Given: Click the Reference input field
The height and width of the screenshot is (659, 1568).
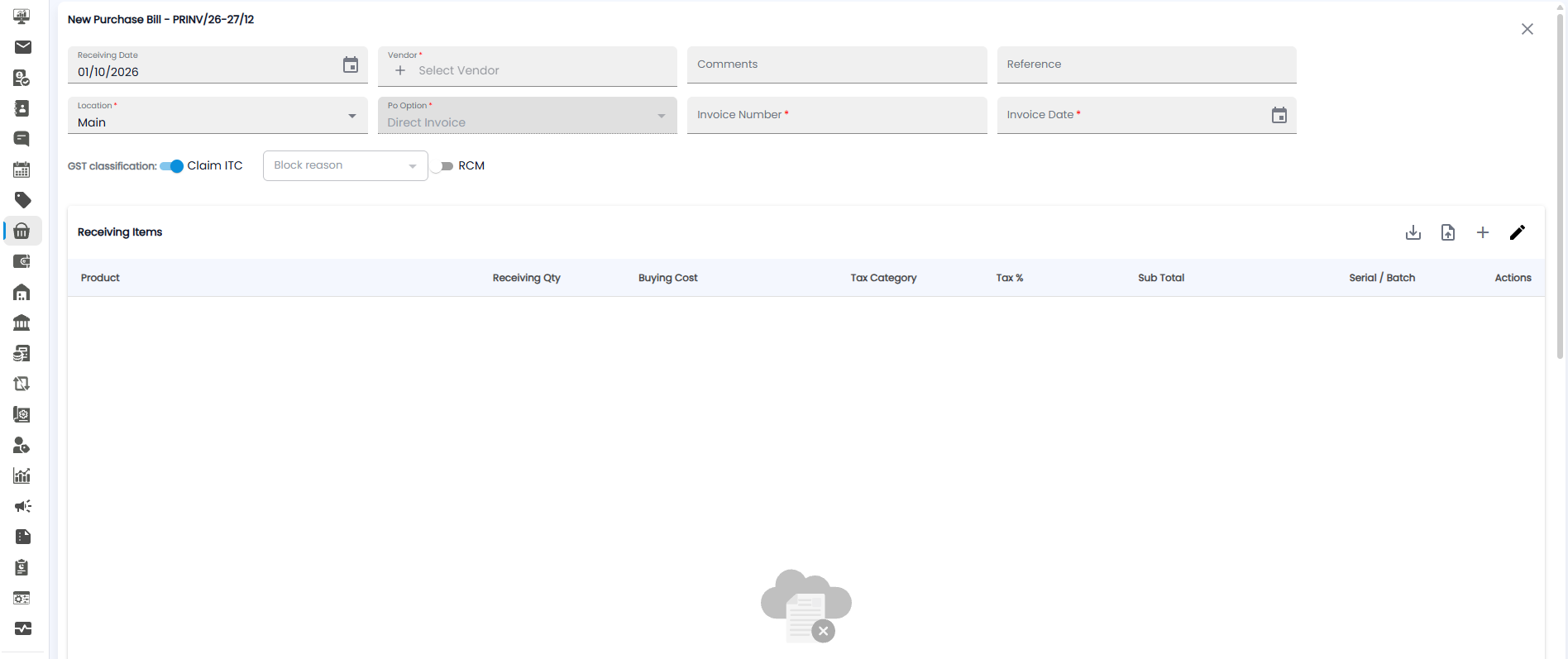Looking at the screenshot, I should tap(1147, 64).
